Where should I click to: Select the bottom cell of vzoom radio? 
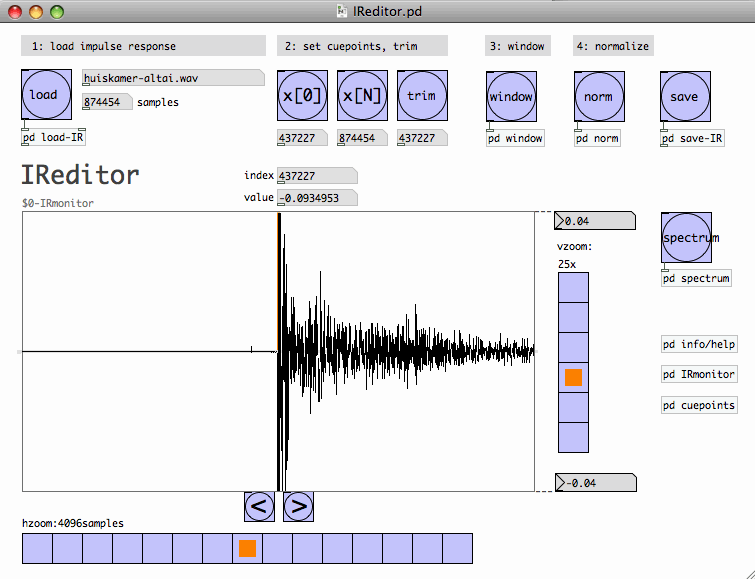tap(573, 437)
